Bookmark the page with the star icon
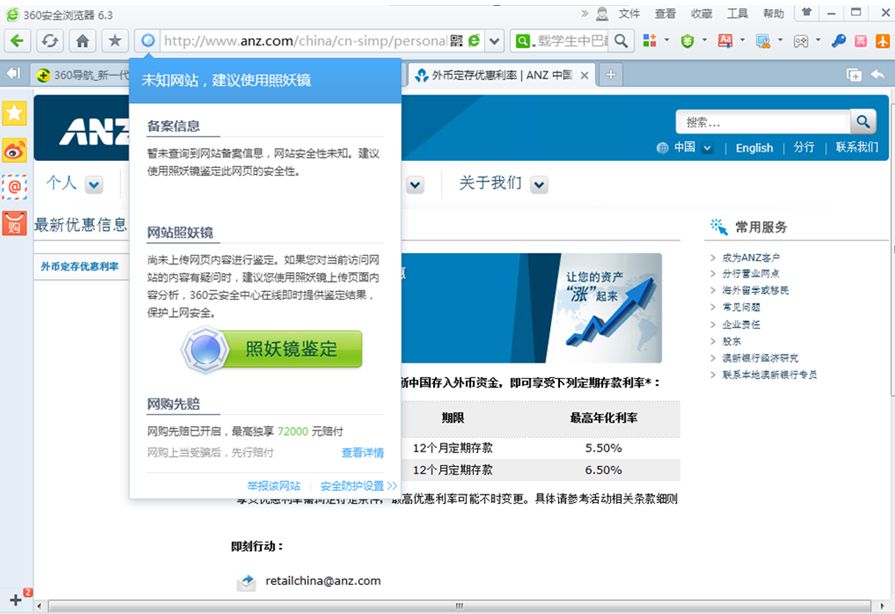This screenshot has height=614, width=895. point(115,41)
